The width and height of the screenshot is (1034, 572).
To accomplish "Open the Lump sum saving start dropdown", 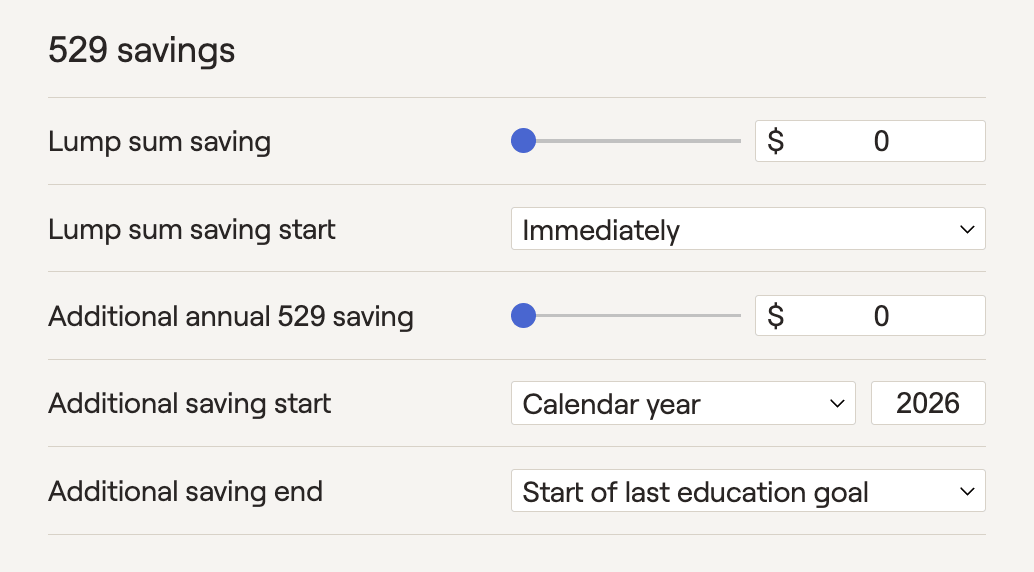I will pyautogui.click(x=747, y=229).
